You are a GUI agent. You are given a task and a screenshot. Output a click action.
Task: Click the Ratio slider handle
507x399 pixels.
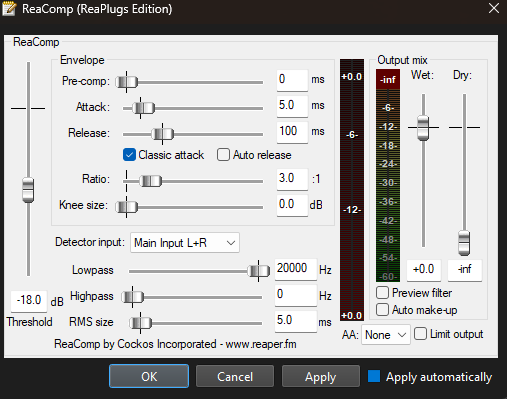[151, 181]
